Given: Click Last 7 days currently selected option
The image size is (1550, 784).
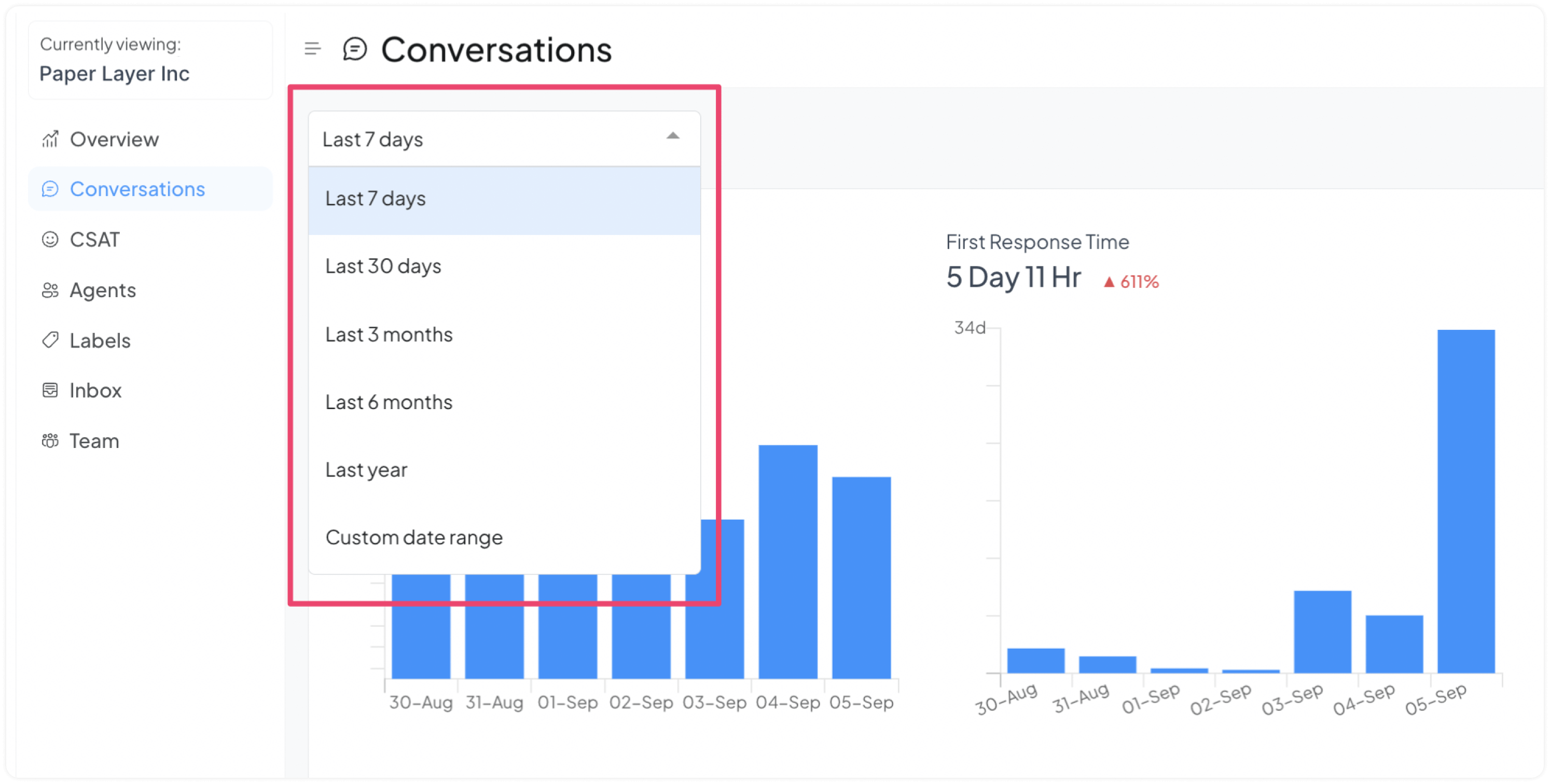Looking at the screenshot, I should (503, 198).
